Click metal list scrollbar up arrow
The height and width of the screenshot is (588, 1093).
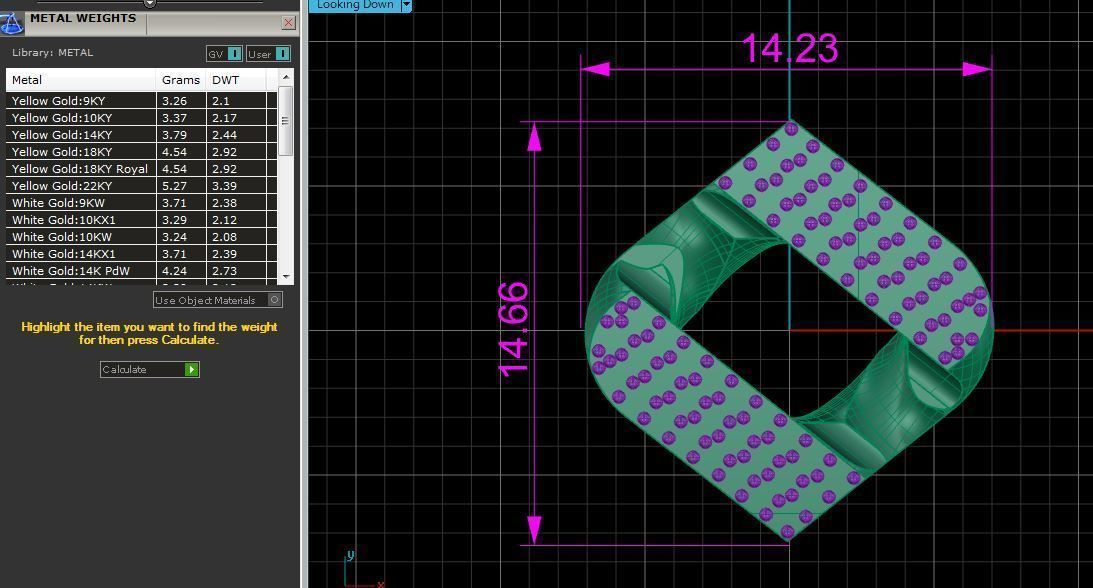click(x=286, y=77)
